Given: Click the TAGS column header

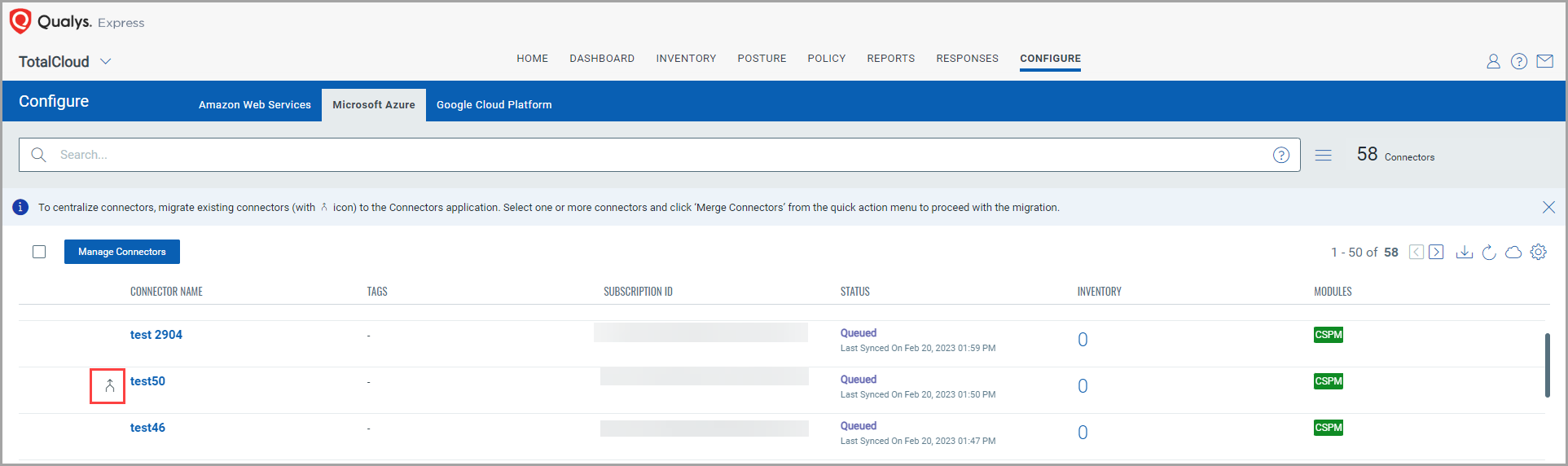Looking at the screenshot, I should [x=377, y=292].
